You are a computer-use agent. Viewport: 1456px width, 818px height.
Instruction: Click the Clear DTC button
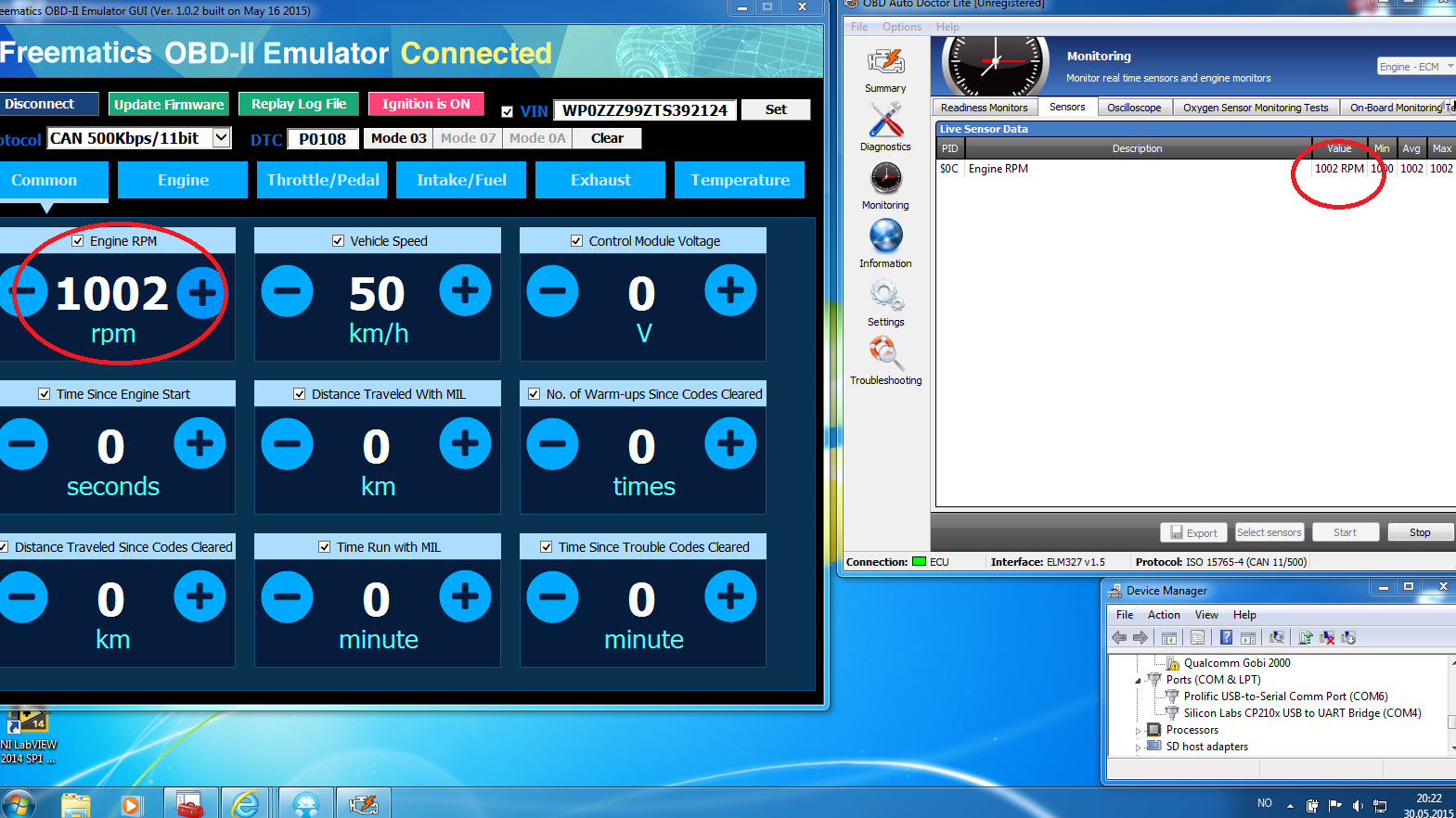[x=607, y=138]
